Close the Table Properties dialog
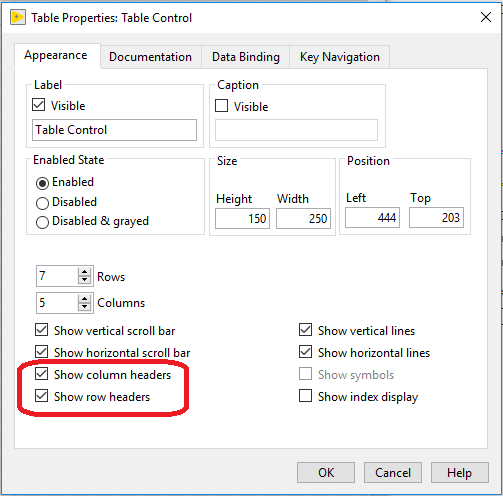The height and width of the screenshot is (496, 503). click(x=486, y=17)
